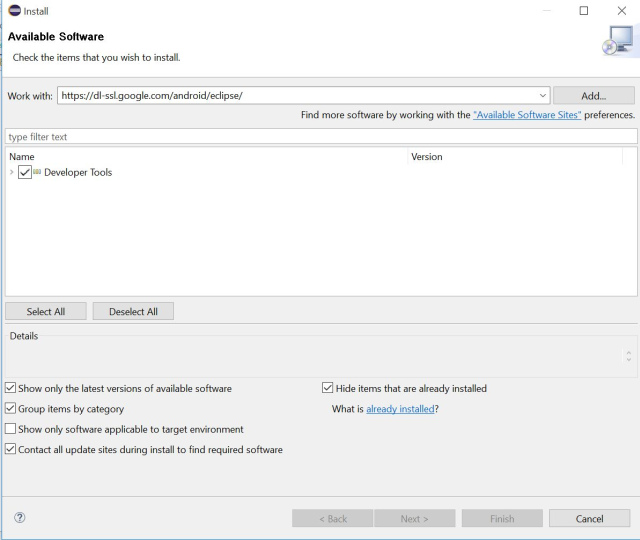Click the Developer Tools category icon
Screen dimensions: 640x540
37,173
